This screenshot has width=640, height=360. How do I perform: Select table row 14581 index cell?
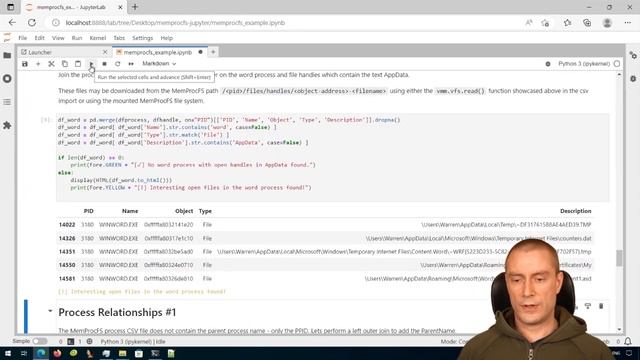pyautogui.click(x=67, y=278)
